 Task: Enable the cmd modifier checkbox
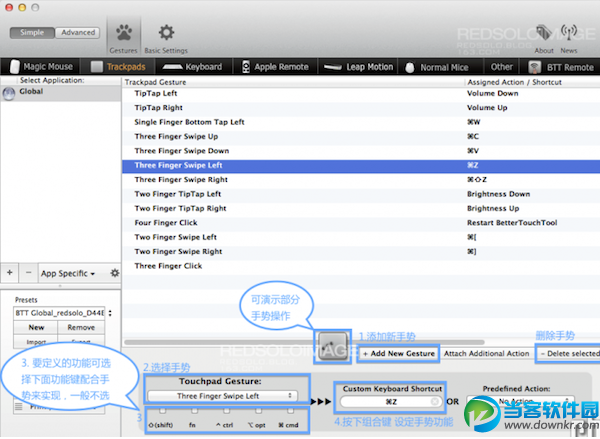290,411
